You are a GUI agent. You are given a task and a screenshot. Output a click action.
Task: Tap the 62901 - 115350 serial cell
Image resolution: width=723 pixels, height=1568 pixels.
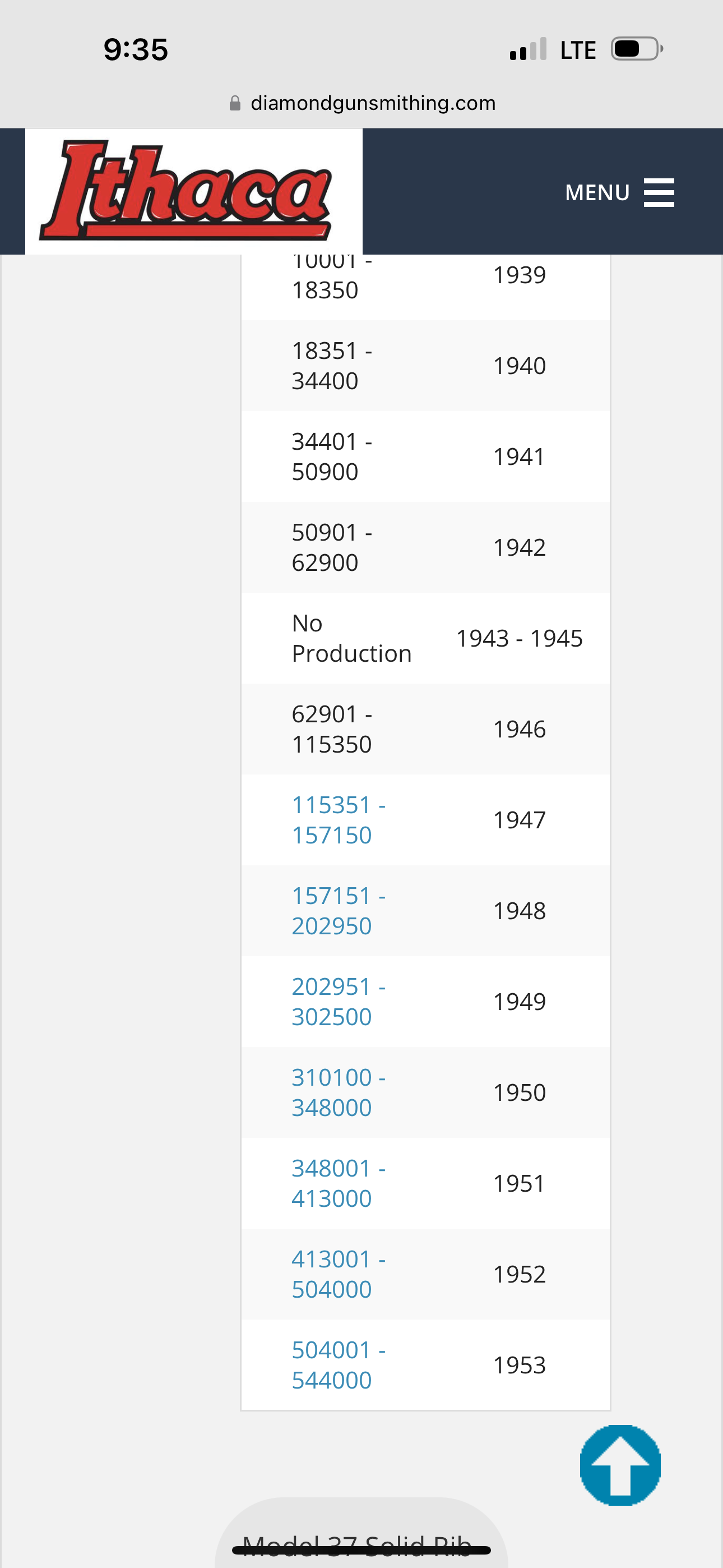pyautogui.click(x=332, y=728)
